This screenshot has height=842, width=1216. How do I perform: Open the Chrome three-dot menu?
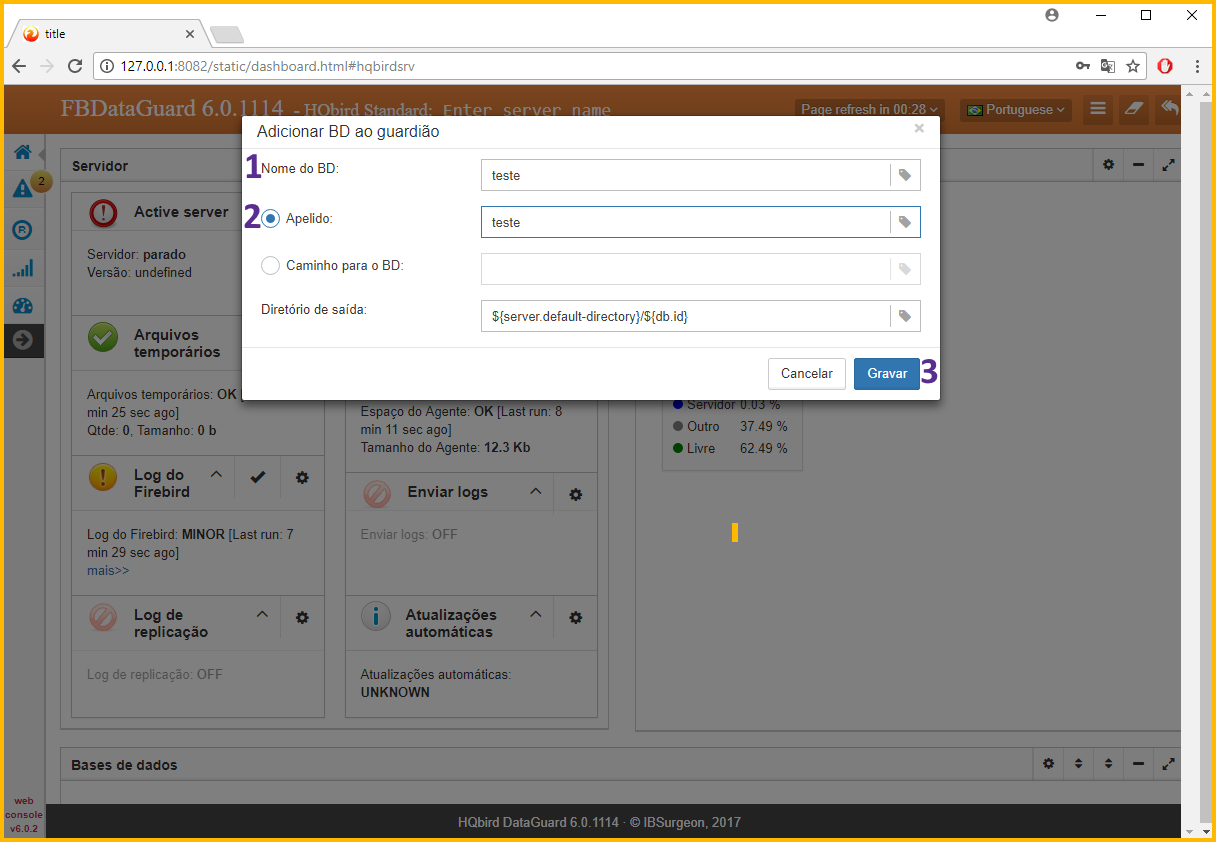[x=1197, y=66]
